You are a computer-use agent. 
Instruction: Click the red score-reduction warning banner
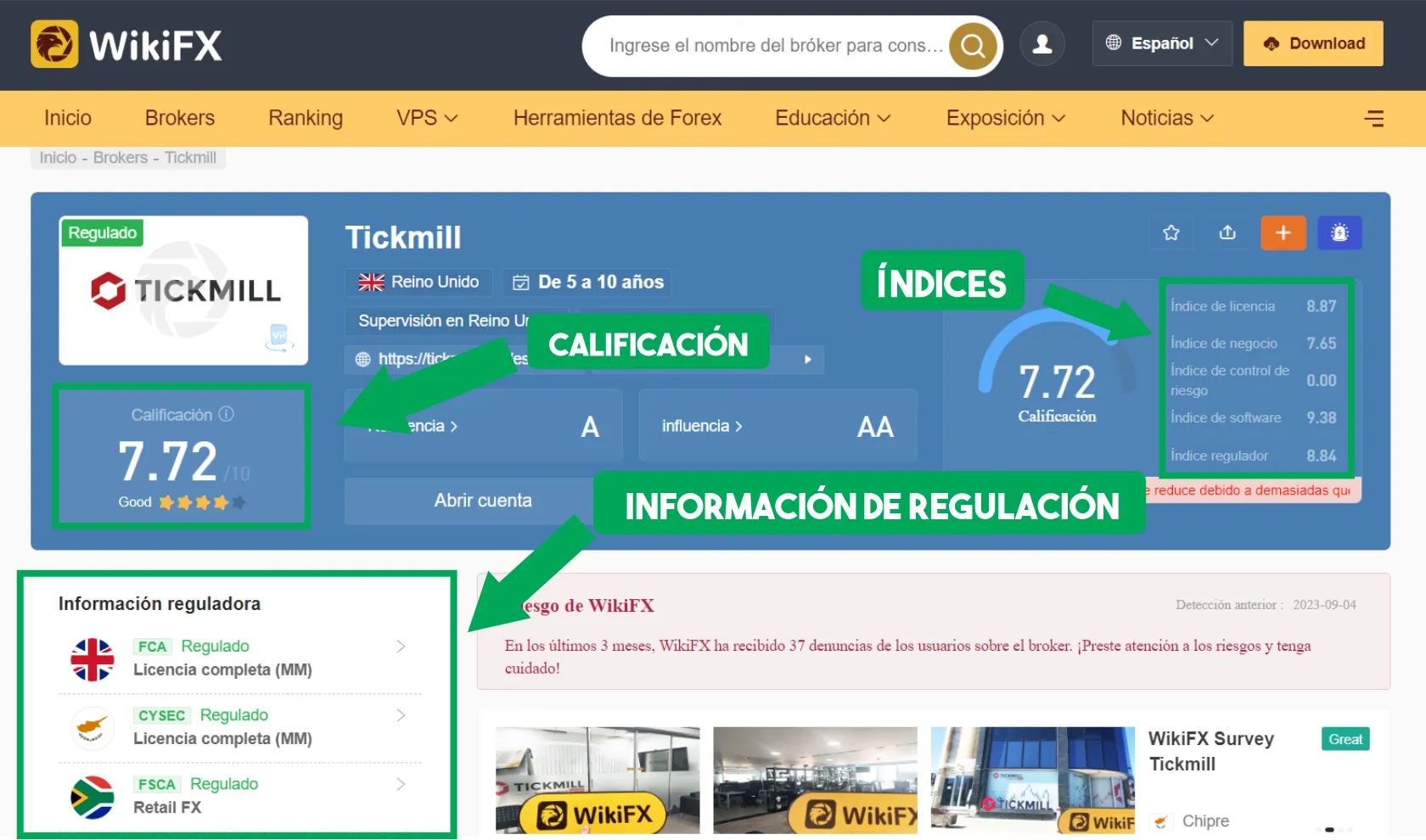pos(1253,490)
